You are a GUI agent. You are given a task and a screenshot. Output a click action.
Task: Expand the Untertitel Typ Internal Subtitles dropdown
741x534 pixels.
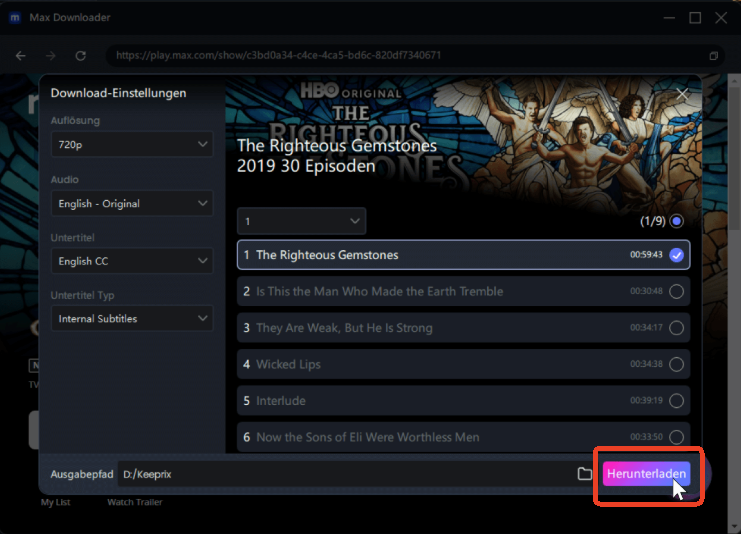[132, 319]
